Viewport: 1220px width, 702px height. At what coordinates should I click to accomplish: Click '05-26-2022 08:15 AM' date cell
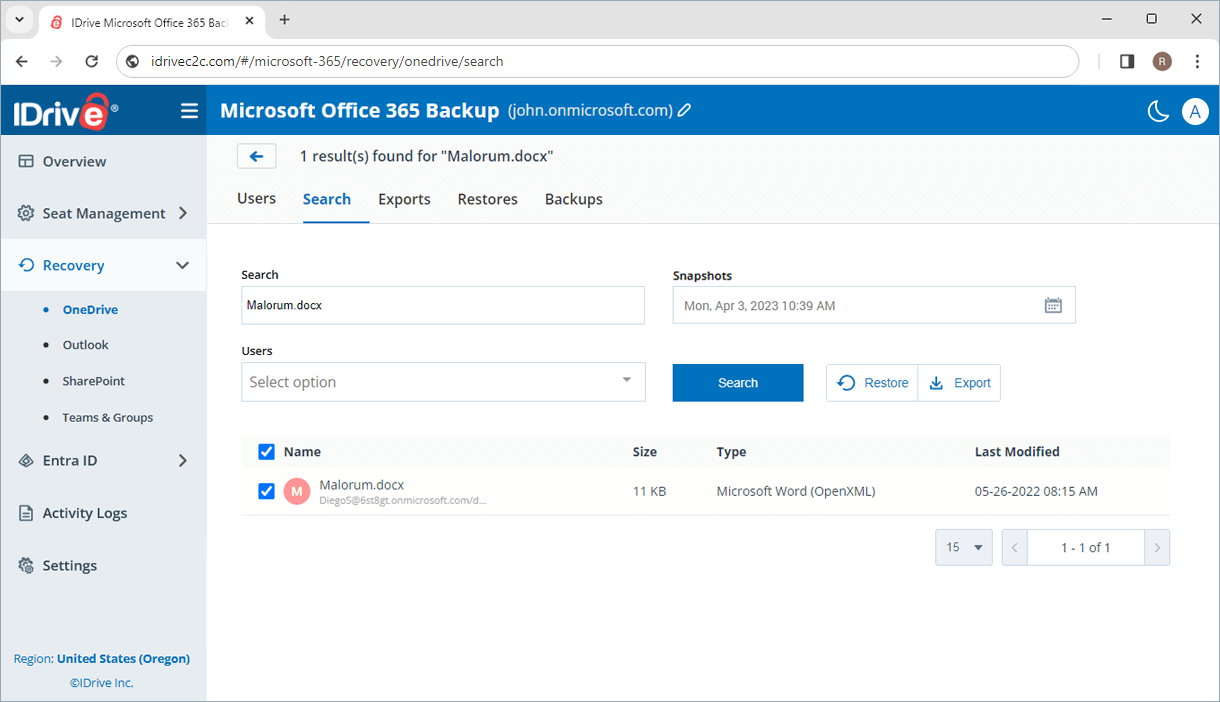point(1036,491)
